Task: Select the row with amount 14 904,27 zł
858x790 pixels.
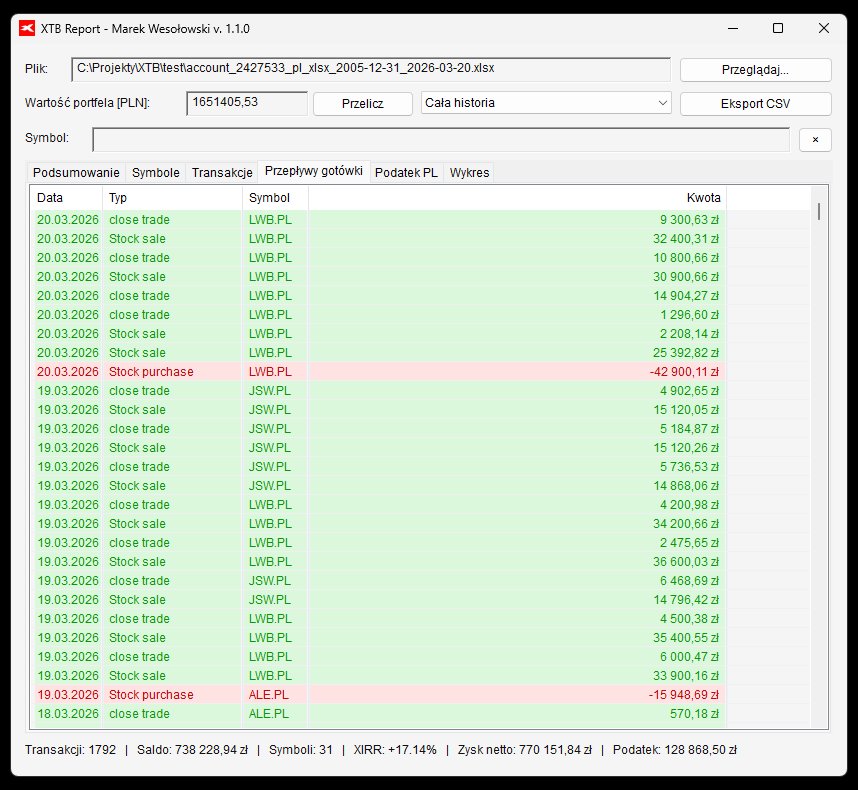Action: [x=378, y=296]
